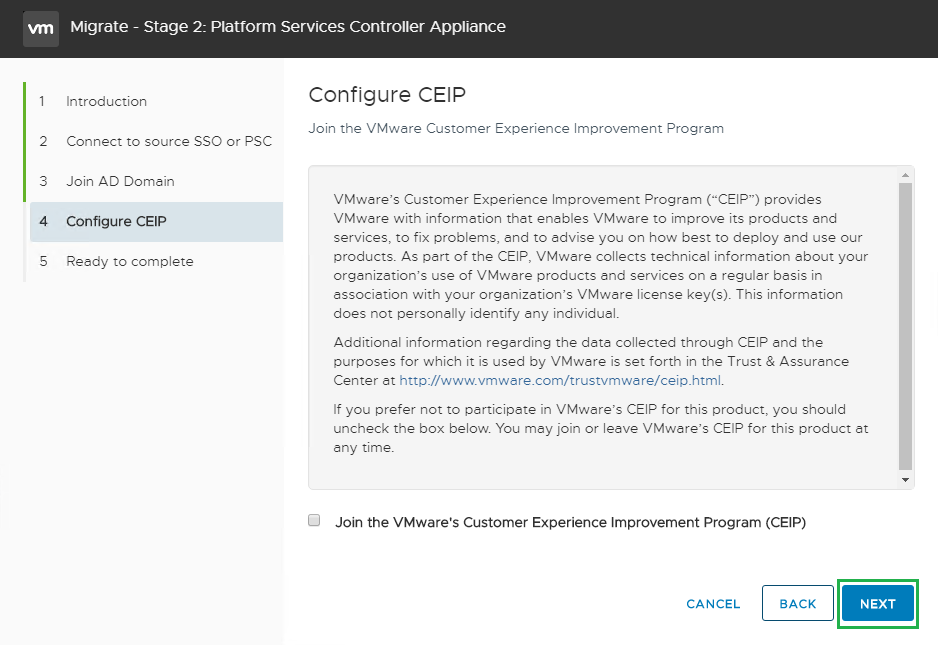This screenshot has width=938, height=645.
Task: Click the first CEIP description paragraph
Action: (600, 256)
